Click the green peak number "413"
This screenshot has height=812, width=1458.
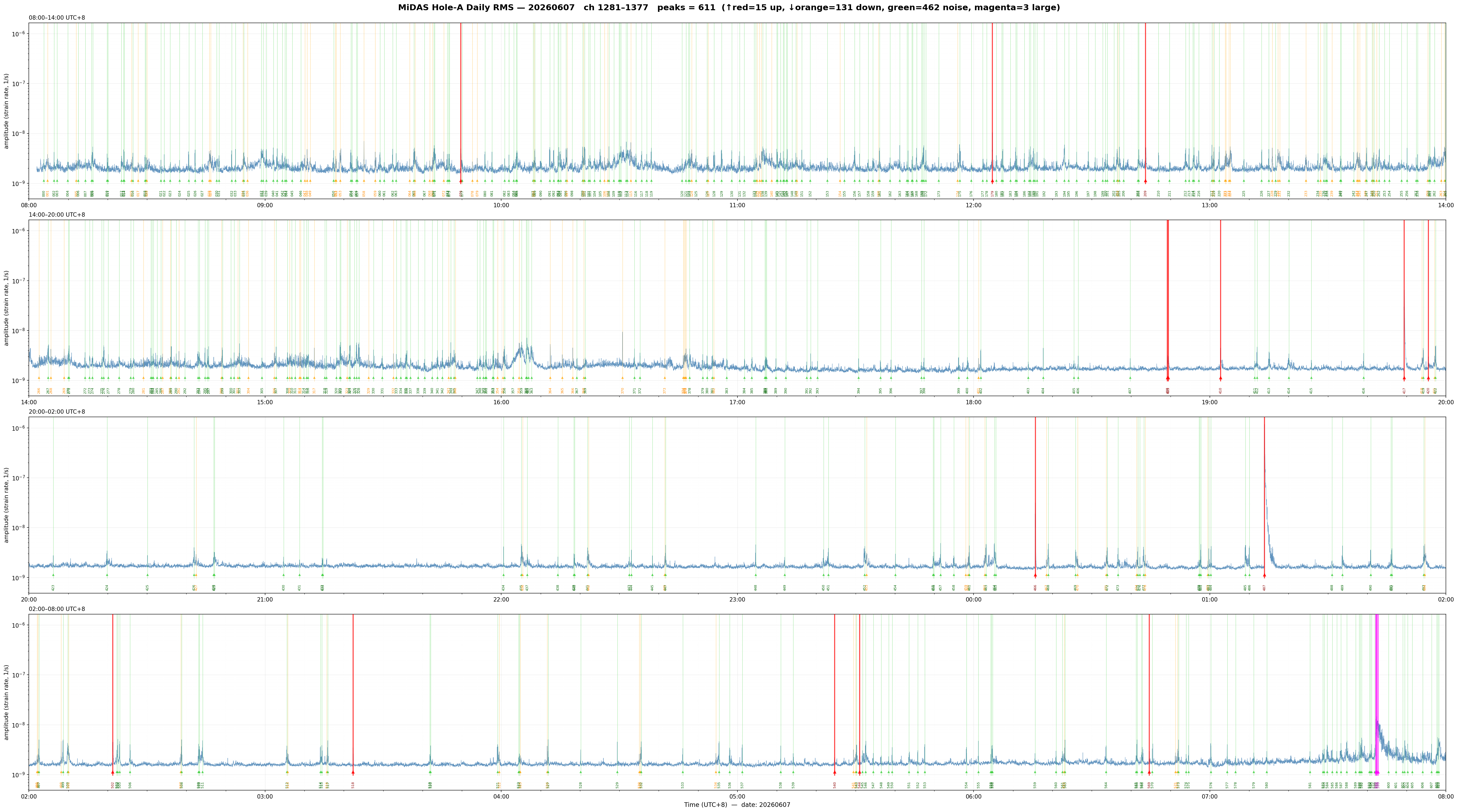[x=1269, y=391]
